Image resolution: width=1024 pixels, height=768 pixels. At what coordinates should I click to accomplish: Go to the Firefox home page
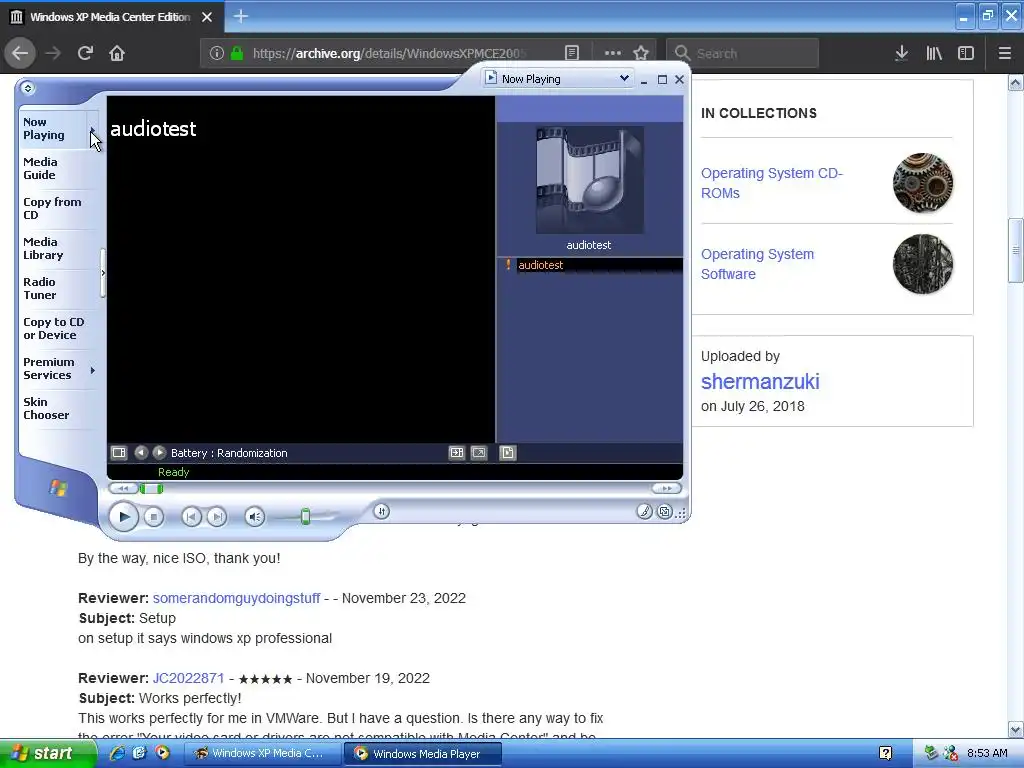117,53
